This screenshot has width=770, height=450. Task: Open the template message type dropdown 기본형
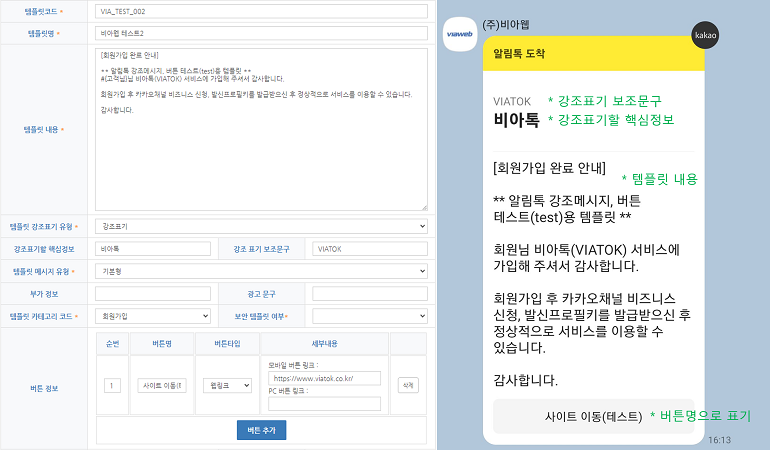pos(261,271)
